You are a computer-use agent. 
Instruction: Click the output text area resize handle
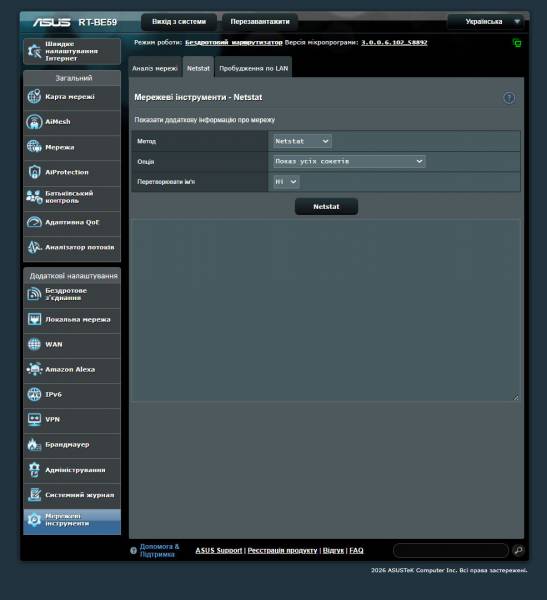tap(516, 398)
